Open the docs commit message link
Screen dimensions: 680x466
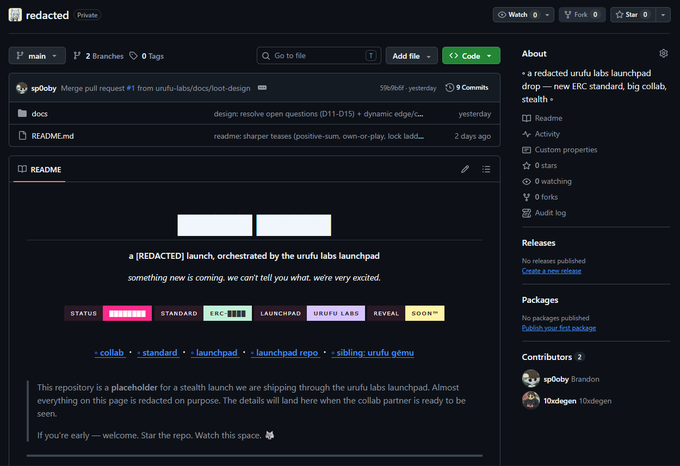coord(318,114)
